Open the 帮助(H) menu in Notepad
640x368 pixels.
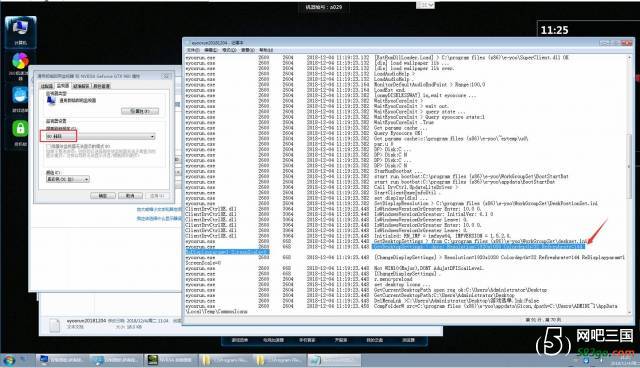click(266, 50)
